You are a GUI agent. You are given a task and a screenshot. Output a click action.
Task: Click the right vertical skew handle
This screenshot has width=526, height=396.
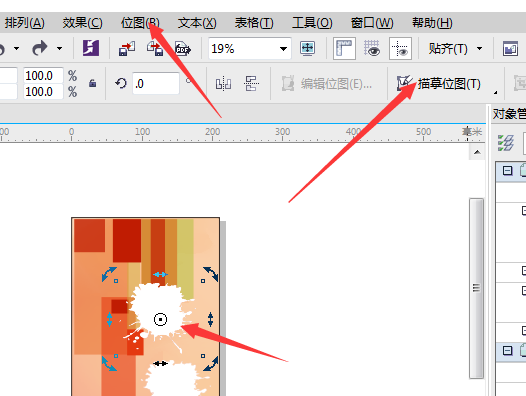210,319
